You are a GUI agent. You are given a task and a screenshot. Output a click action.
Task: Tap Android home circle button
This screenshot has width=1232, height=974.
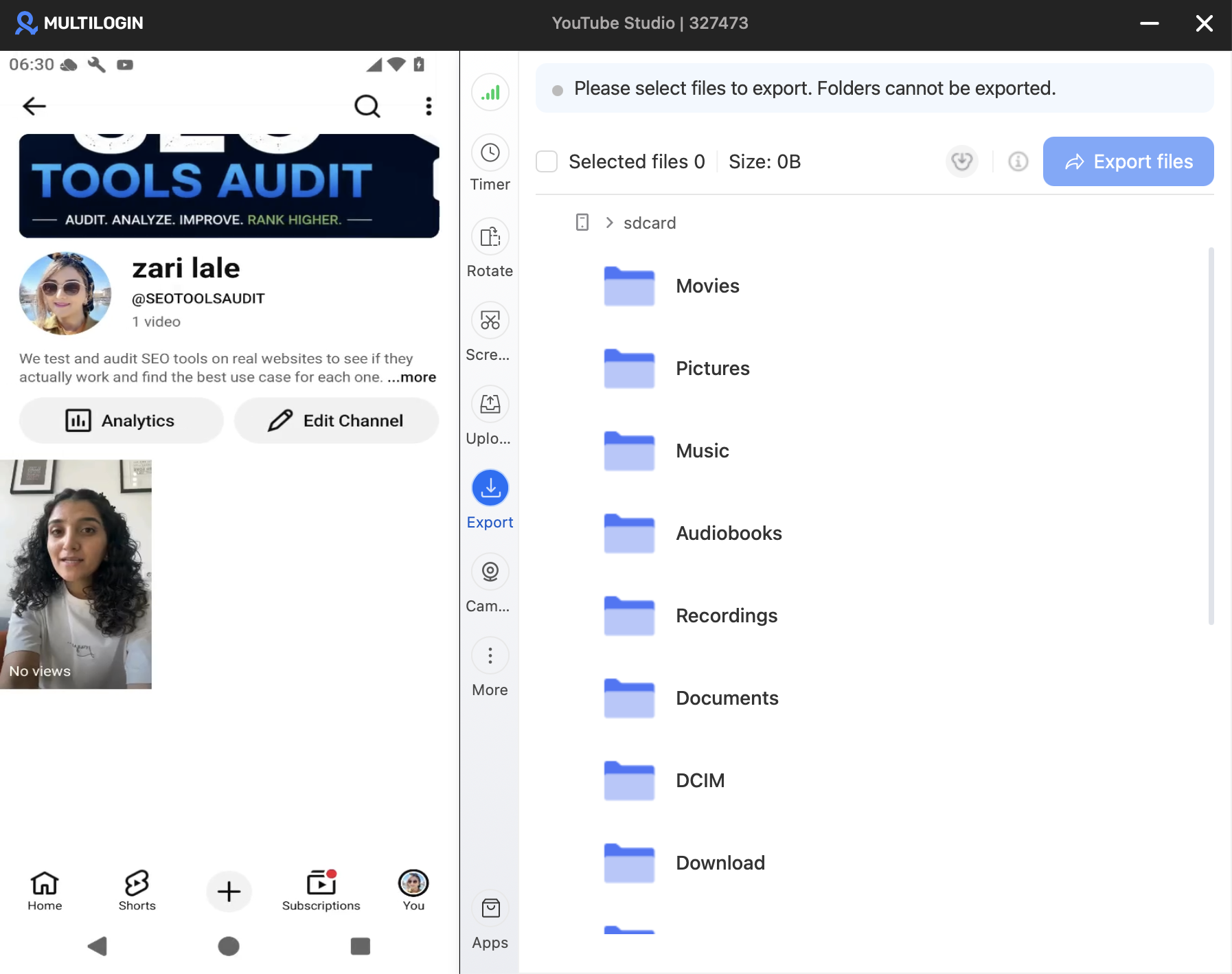[229, 946]
